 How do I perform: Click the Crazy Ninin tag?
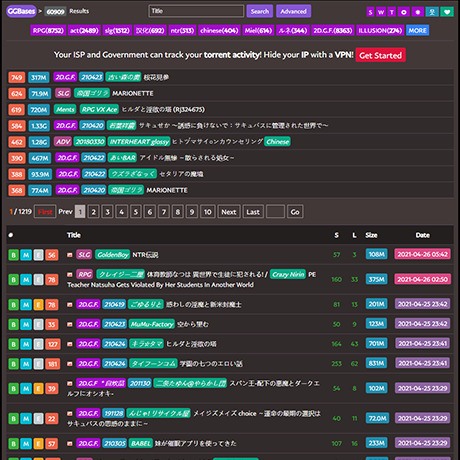(288, 274)
